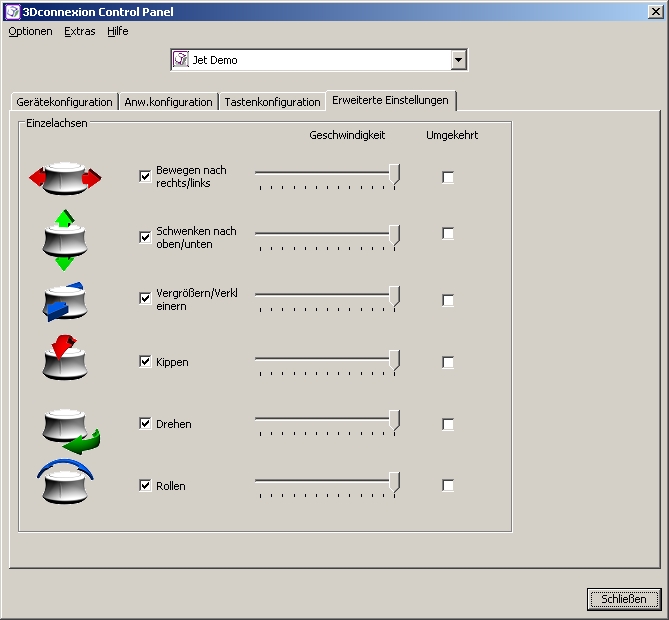Open the Hilfe menu
Image resolution: width=669 pixels, height=620 pixels.
click(x=118, y=32)
